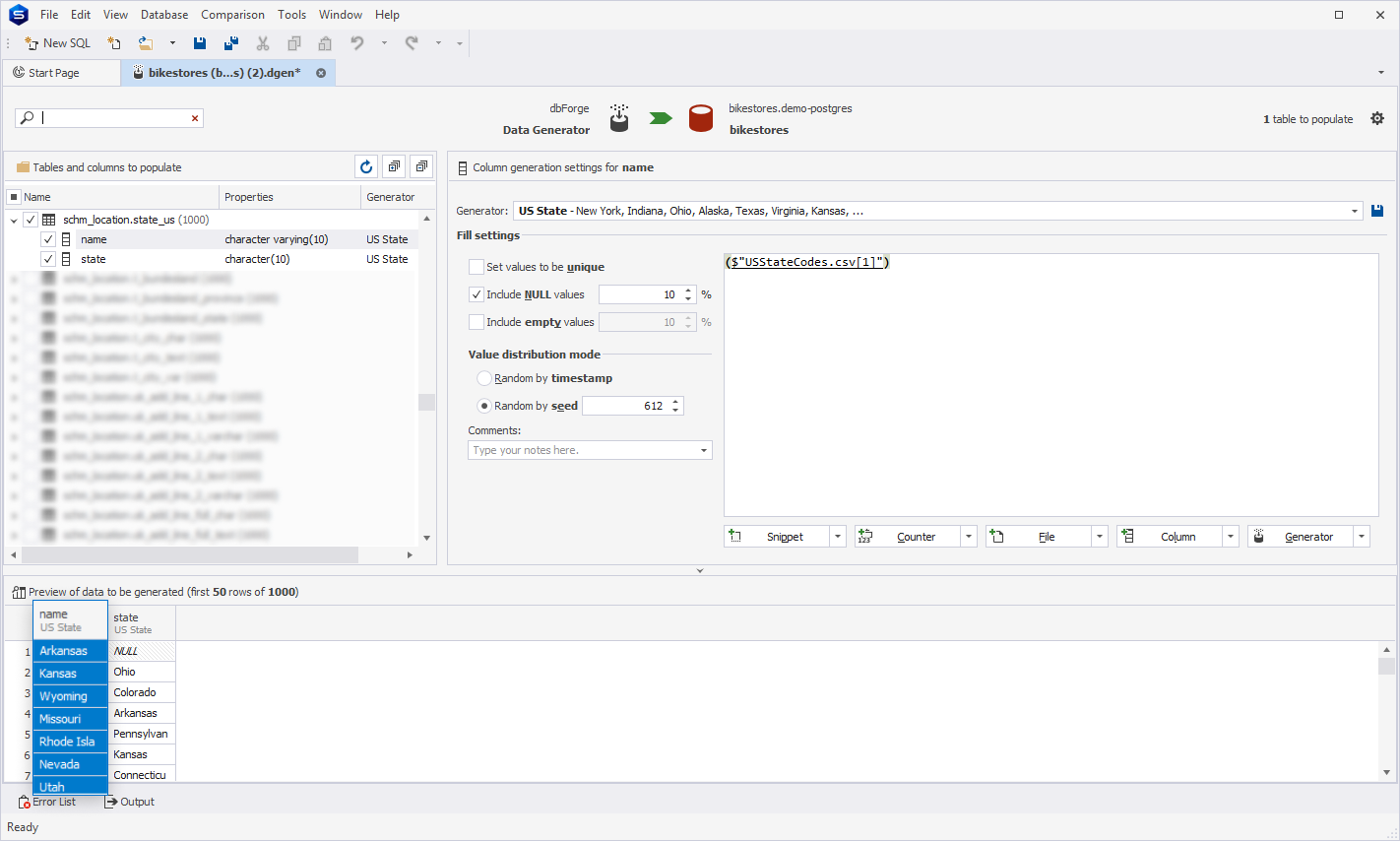Viewport: 1400px width, 841px height.
Task: Click the Undo arrow icon
Action: (x=357, y=43)
